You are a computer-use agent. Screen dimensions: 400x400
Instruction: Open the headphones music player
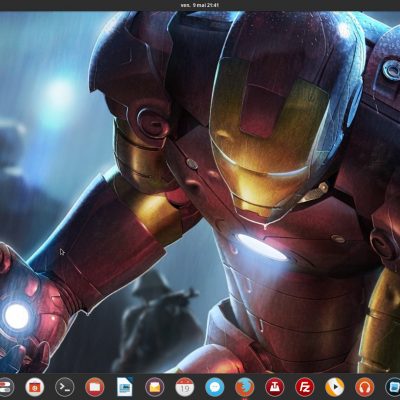coord(365,387)
